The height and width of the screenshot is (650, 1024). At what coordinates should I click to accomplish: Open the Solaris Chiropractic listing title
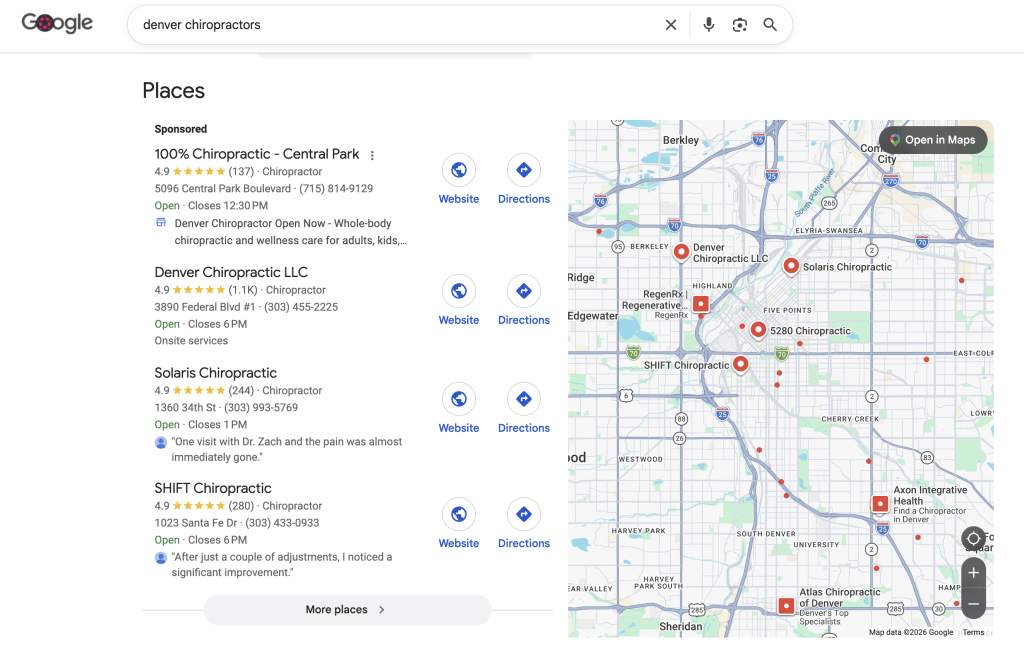point(216,373)
